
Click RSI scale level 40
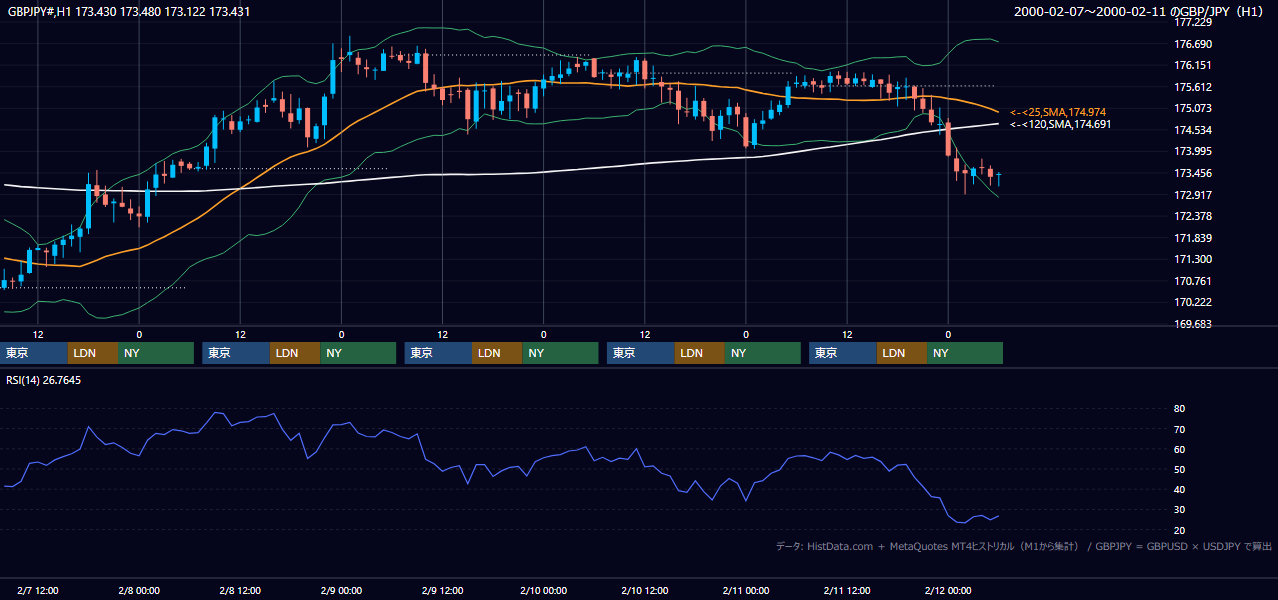(1180, 490)
